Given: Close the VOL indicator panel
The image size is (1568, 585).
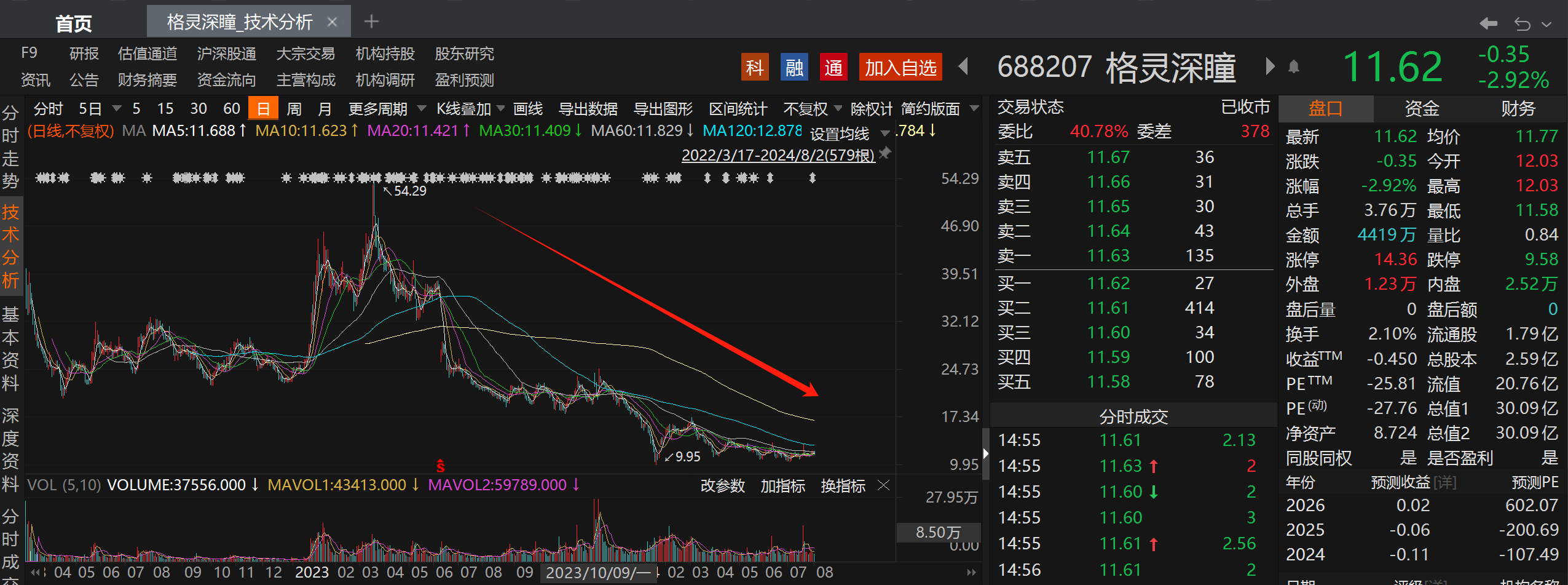Looking at the screenshot, I should click(x=884, y=485).
